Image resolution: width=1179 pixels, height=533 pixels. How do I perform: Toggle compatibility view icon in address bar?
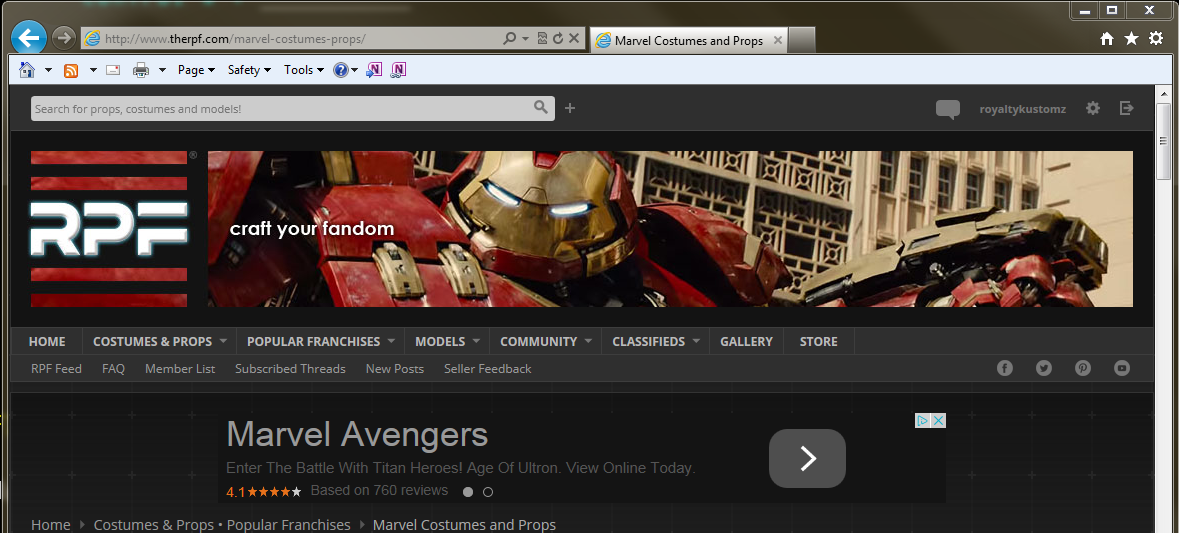[542, 38]
